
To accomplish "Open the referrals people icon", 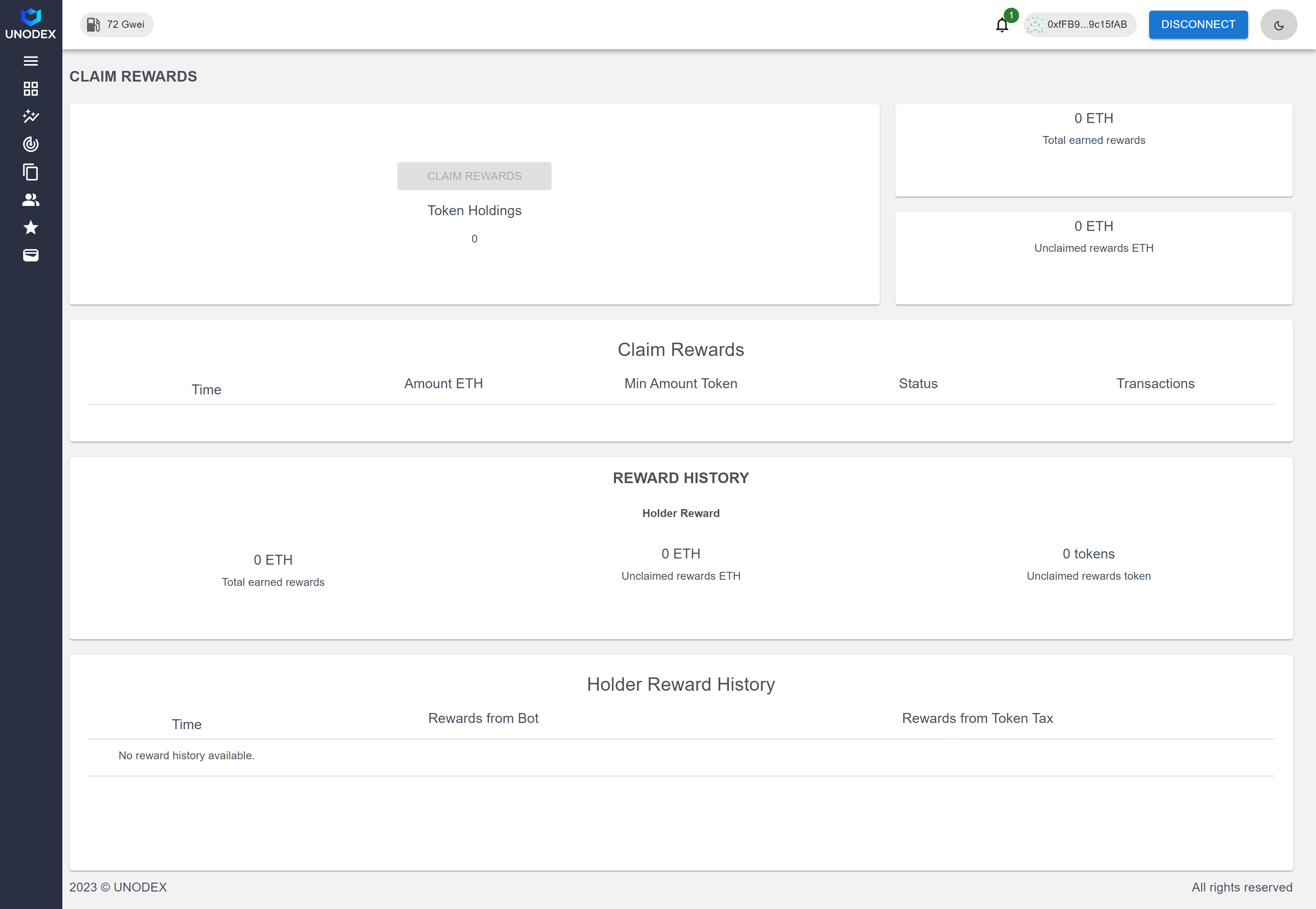I will pos(31,200).
